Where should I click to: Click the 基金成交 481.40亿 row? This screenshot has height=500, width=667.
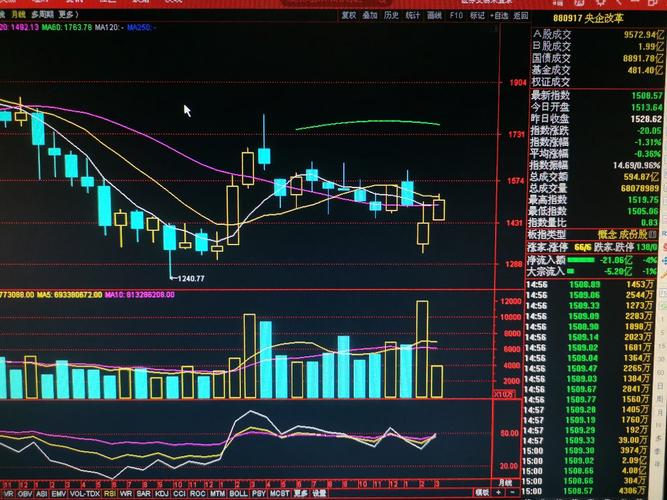[598, 70]
